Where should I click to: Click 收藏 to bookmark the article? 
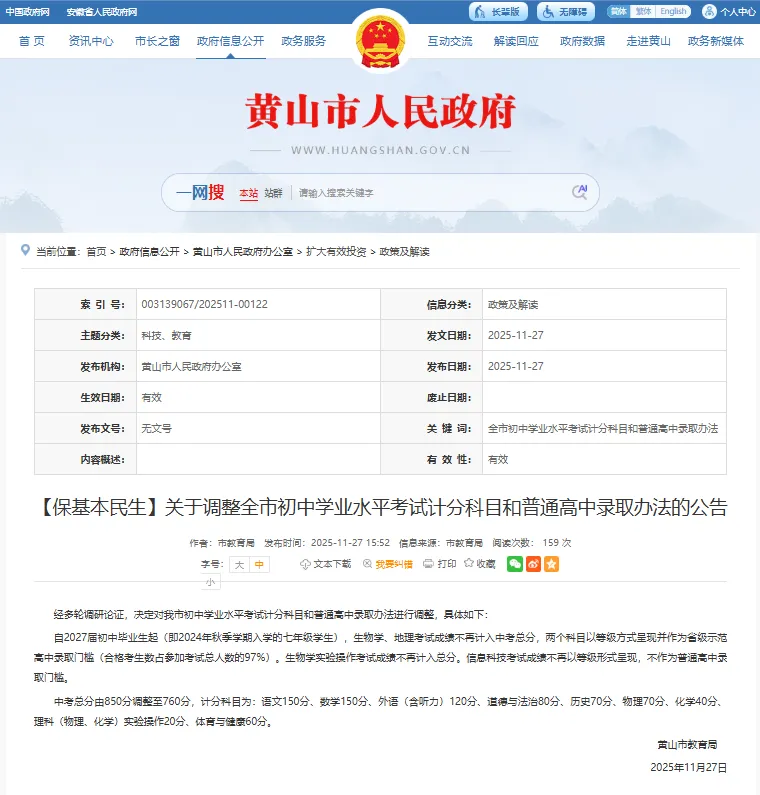tap(480, 564)
